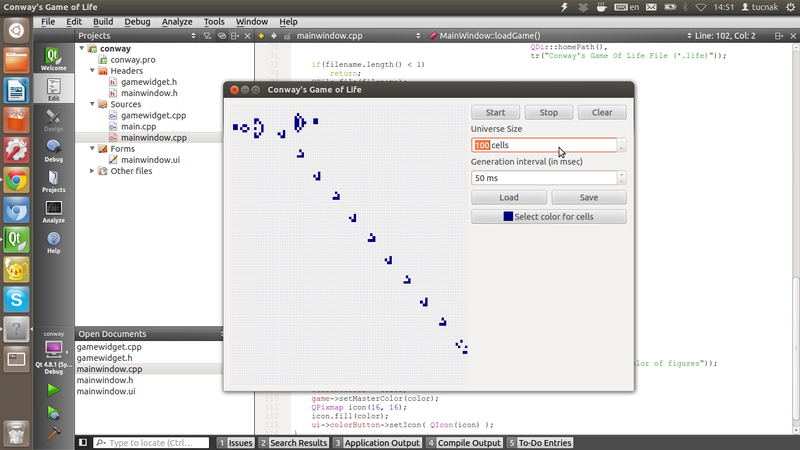Open MainWindow::loadGame() symbol dropdown
The width and height of the screenshot is (800, 450).
click(x=560, y=36)
